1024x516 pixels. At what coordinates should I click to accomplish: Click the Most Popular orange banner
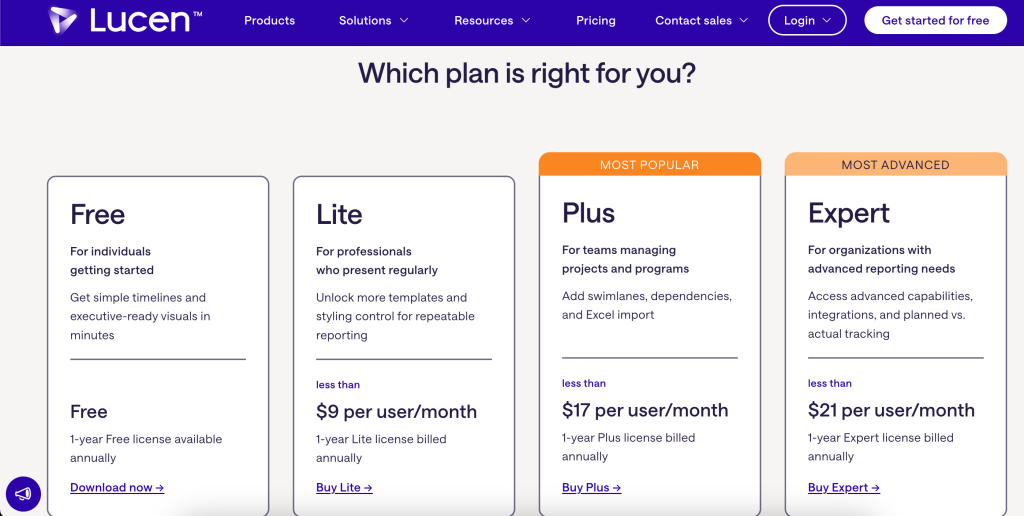pyautogui.click(x=650, y=165)
